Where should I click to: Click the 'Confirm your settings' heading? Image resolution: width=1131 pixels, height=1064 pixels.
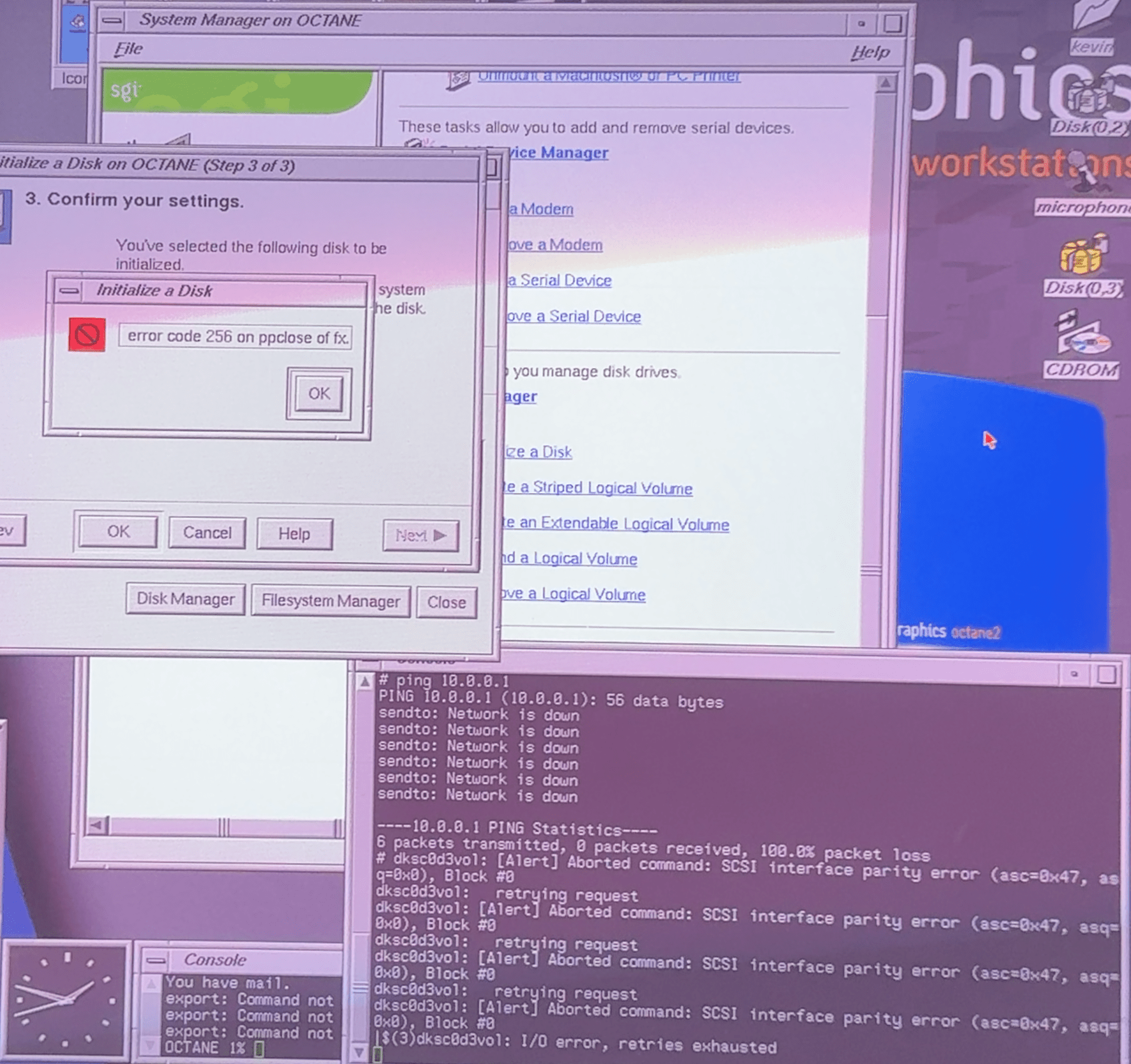tap(134, 200)
